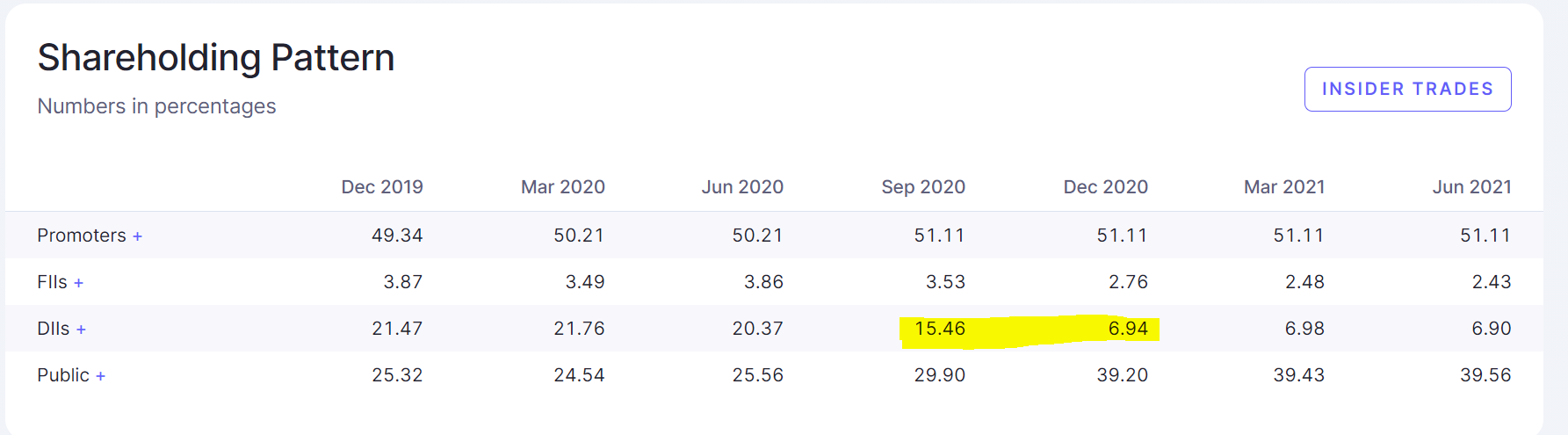The image size is (1568, 435).
Task: Click the Dec 2020 column header
Action: click(x=1106, y=187)
